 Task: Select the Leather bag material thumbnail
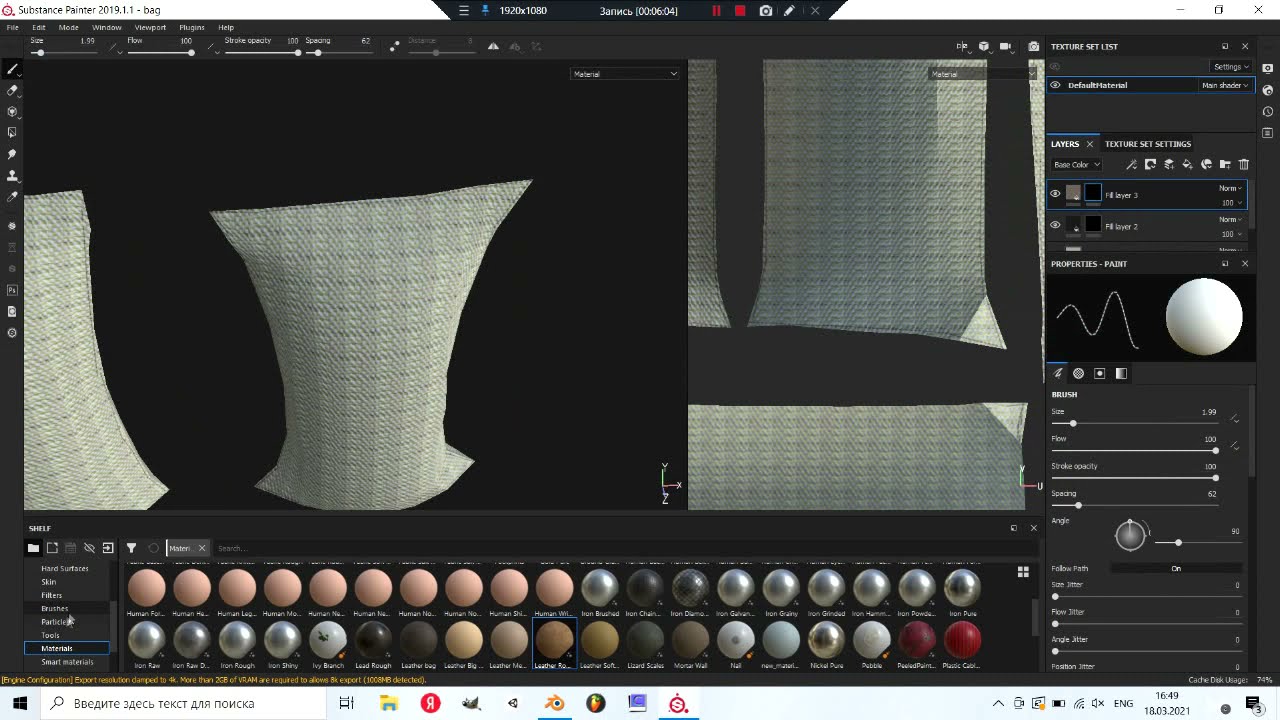point(418,644)
